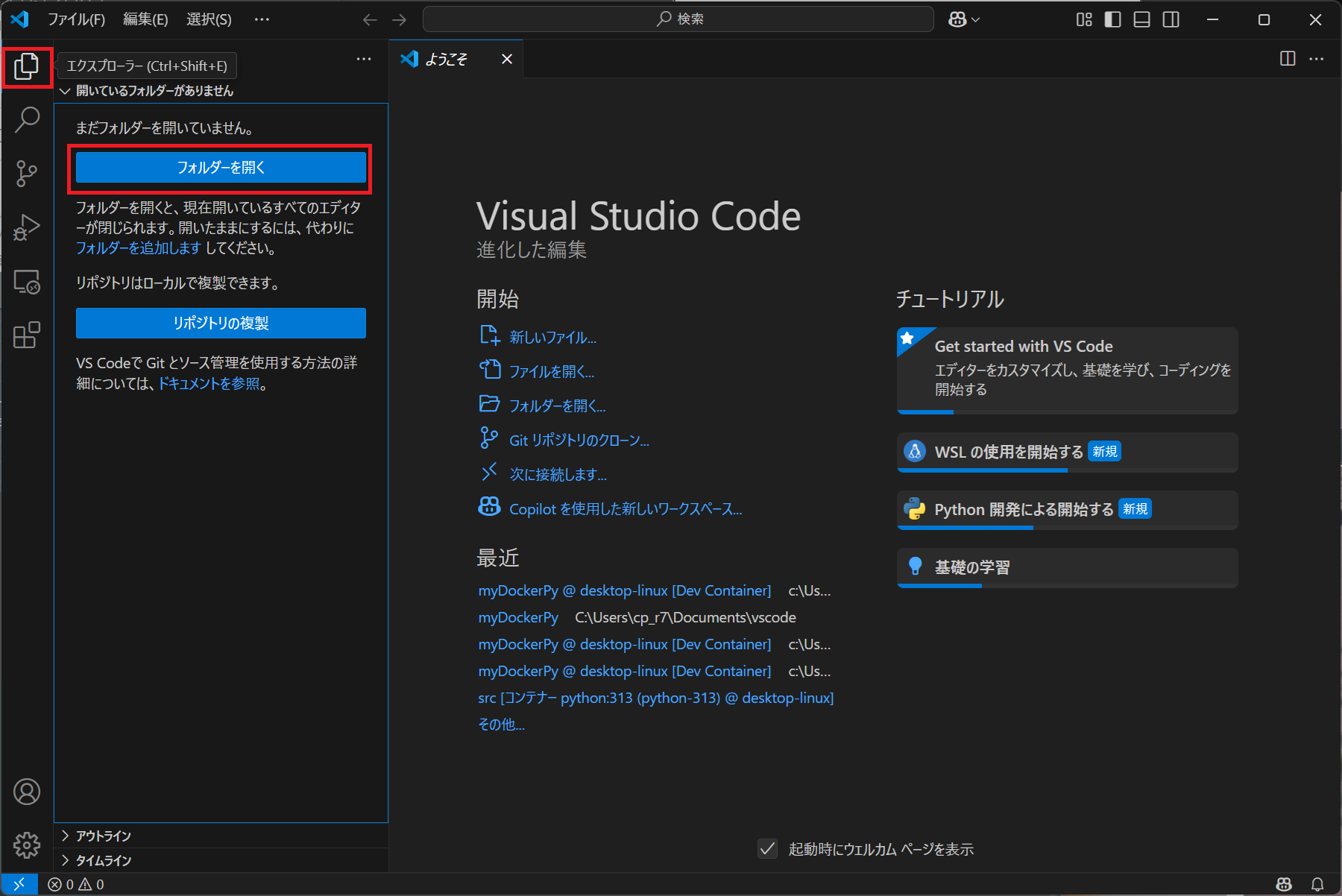Toggle the primary side bar visibility
The width and height of the screenshot is (1342, 896).
[1112, 19]
